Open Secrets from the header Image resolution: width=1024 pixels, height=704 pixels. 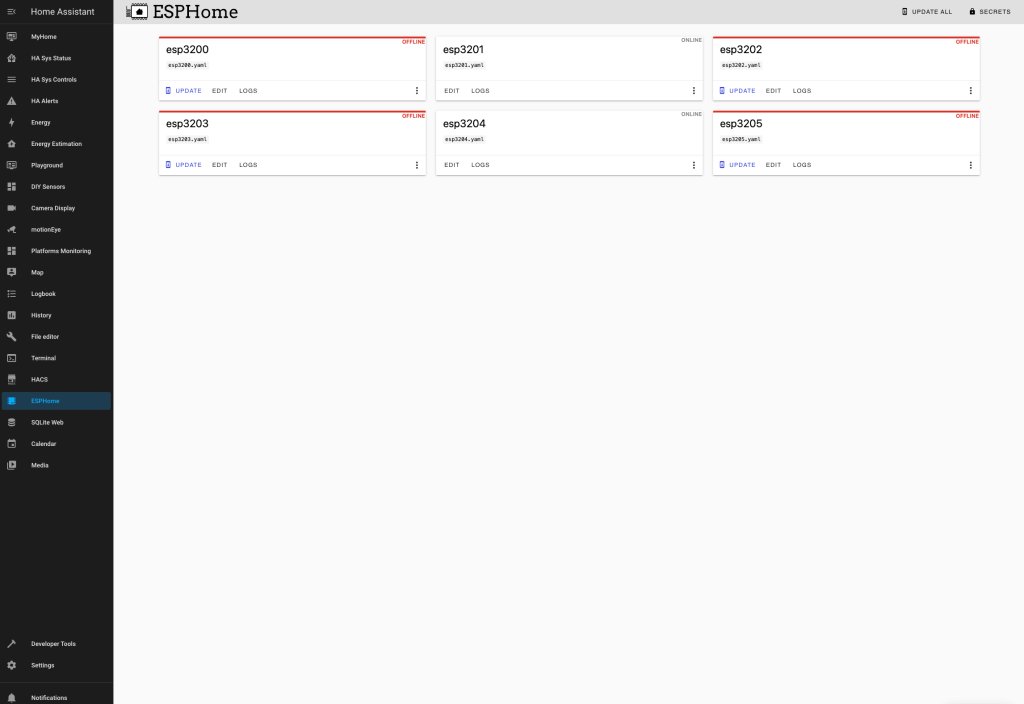click(x=989, y=12)
